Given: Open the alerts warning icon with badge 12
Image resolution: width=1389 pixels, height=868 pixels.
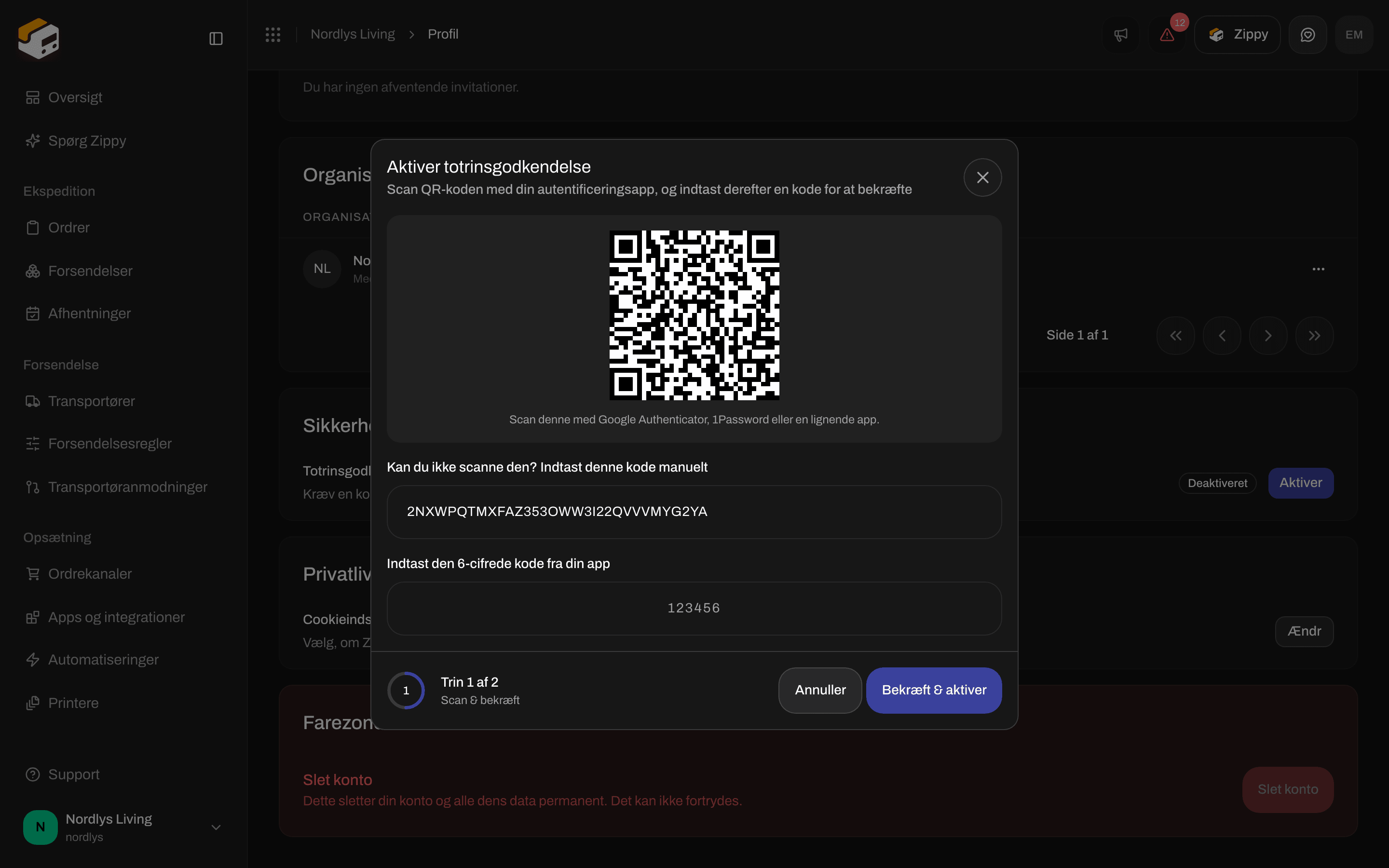Looking at the screenshot, I should coord(1168,35).
